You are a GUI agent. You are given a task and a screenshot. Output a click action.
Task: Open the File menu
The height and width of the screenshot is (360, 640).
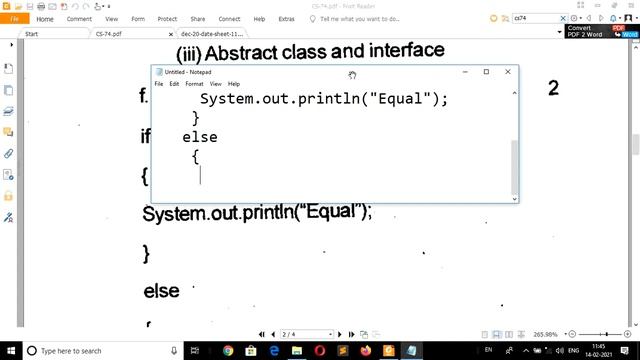click(15, 19)
